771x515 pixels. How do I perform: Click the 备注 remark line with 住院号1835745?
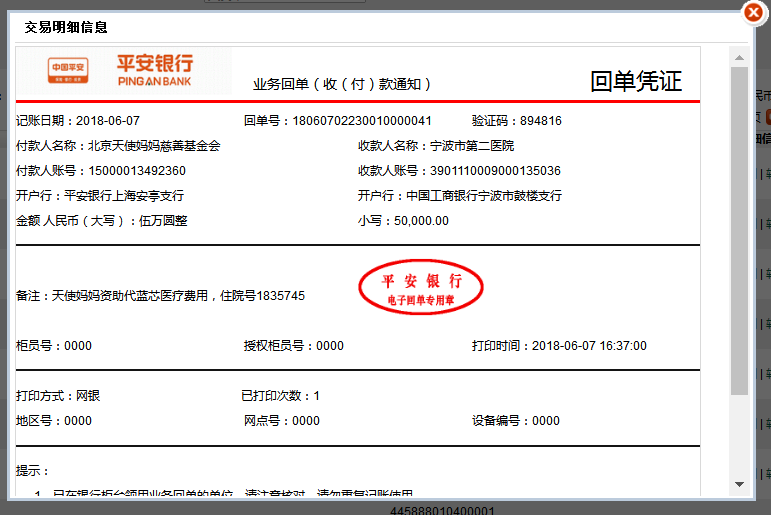(x=160, y=296)
